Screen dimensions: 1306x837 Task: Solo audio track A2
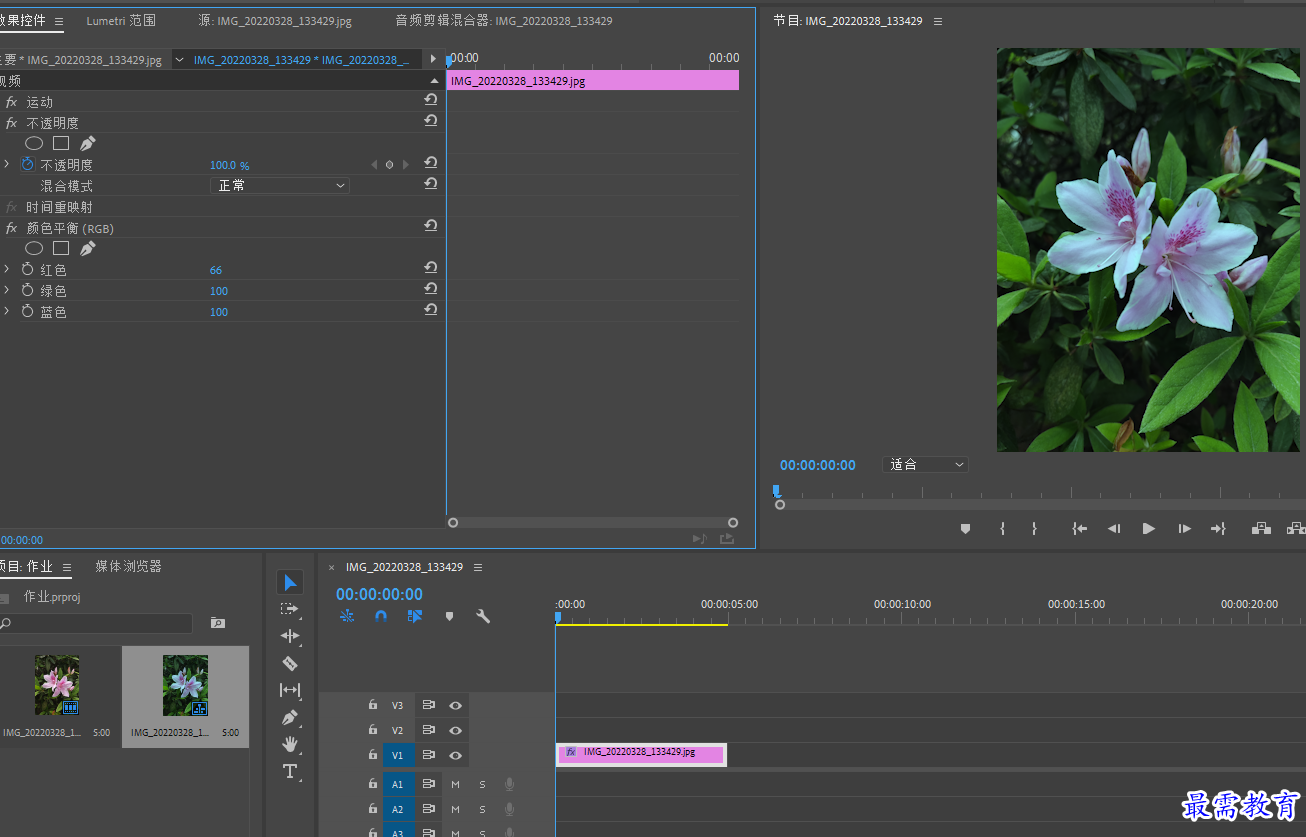point(482,810)
